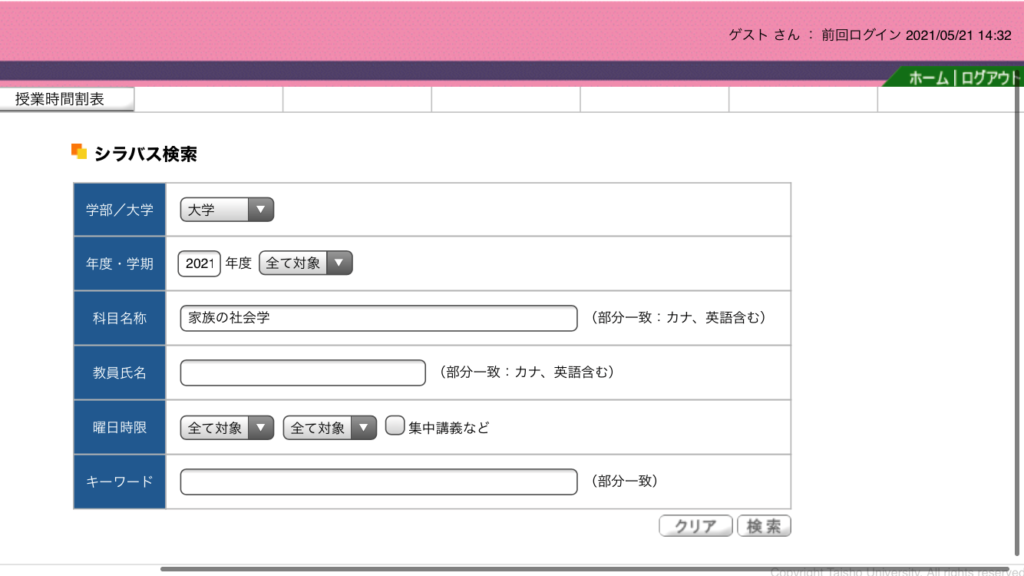Viewport: 1024px width, 576px height.
Task: Click the シラバス検索 heading text
Action: [x=145, y=154]
